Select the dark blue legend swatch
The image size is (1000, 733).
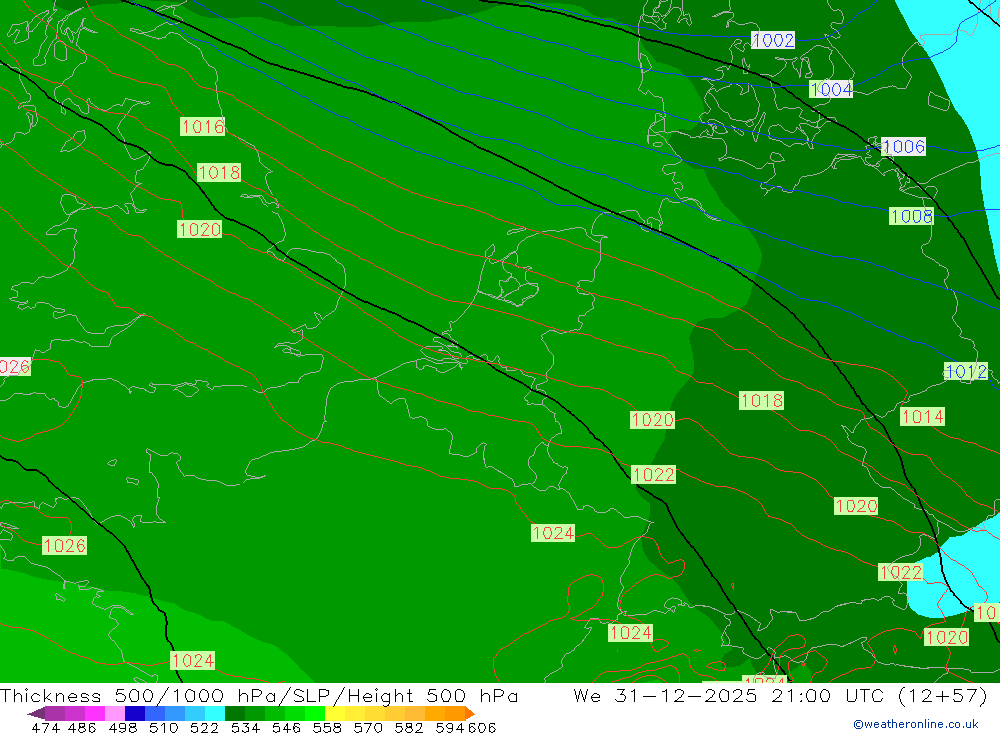135,713
